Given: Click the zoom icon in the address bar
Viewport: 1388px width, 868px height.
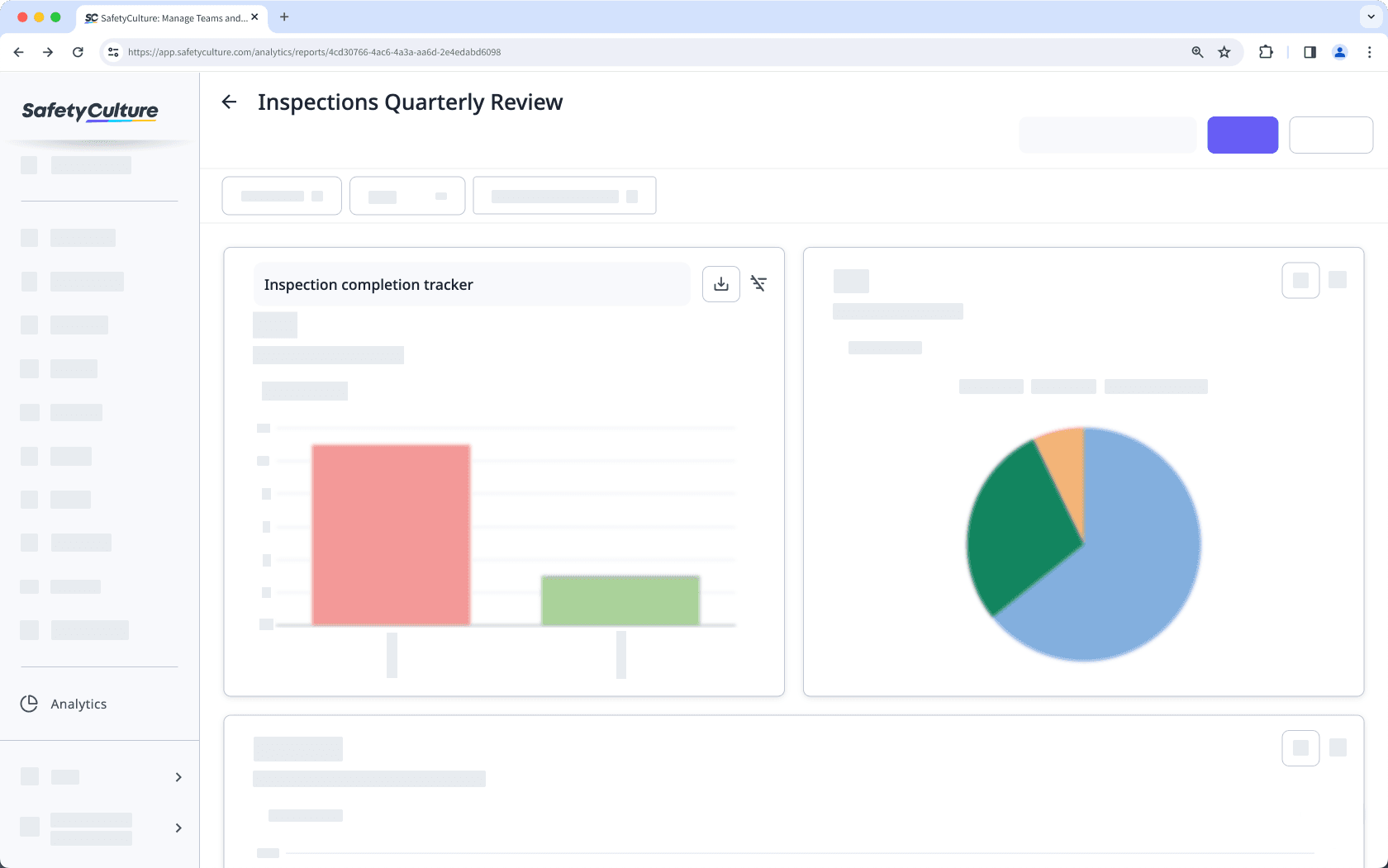Looking at the screenshot, I should [x=1196, y=51].
